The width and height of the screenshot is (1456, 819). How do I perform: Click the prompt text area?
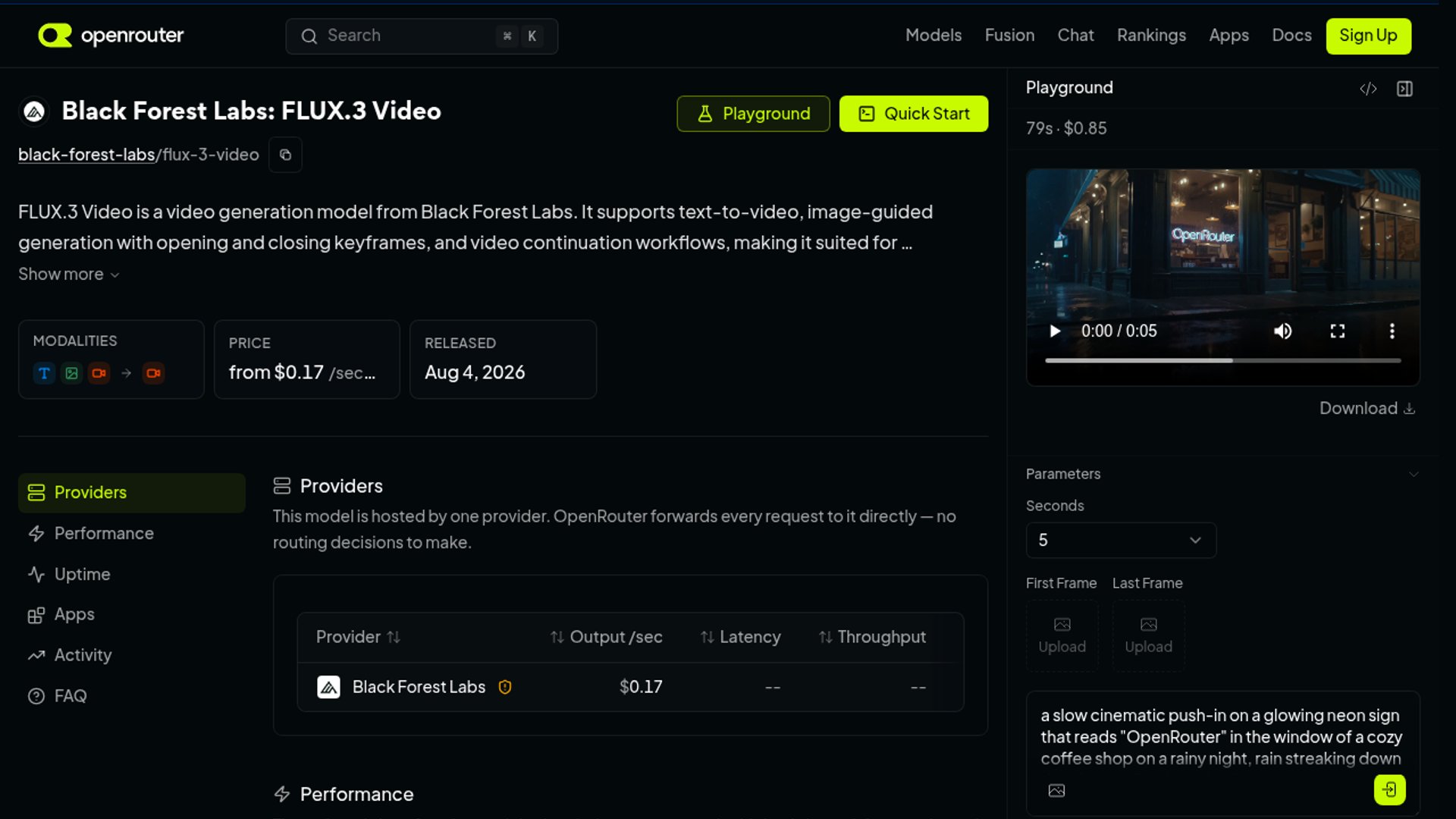[1221, 737]
